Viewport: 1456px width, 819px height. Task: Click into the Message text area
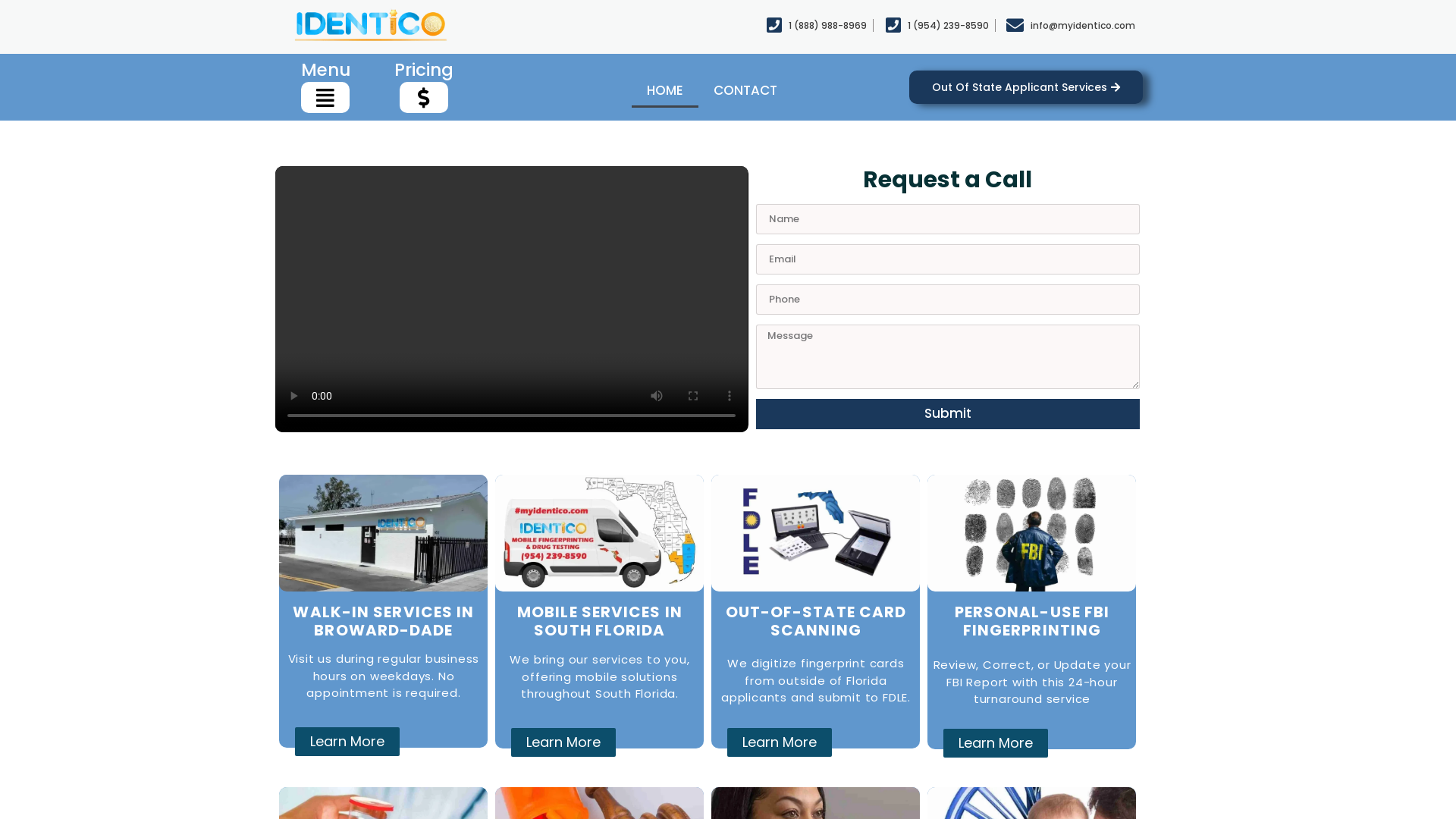(948, 356)
